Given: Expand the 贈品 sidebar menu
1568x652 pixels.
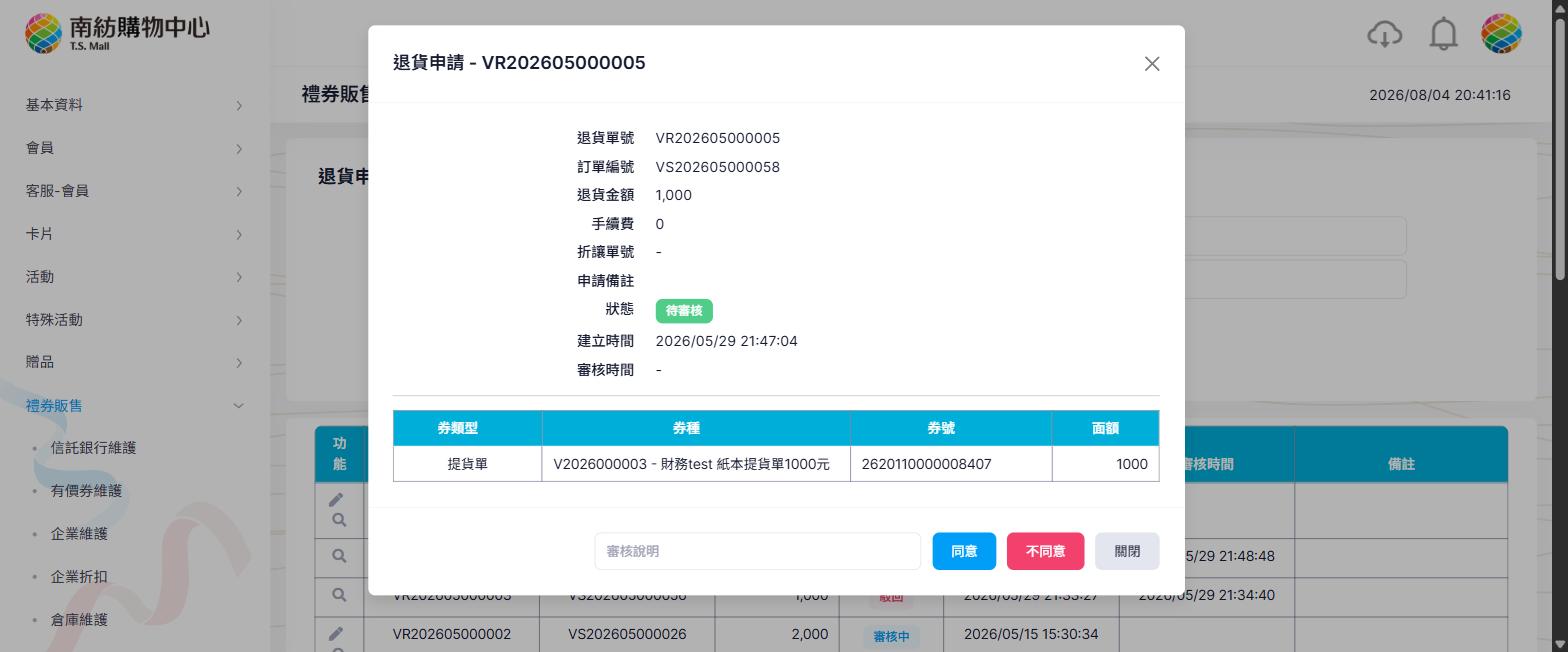Looking at the screenshot, I should click(x=135, y=362).
